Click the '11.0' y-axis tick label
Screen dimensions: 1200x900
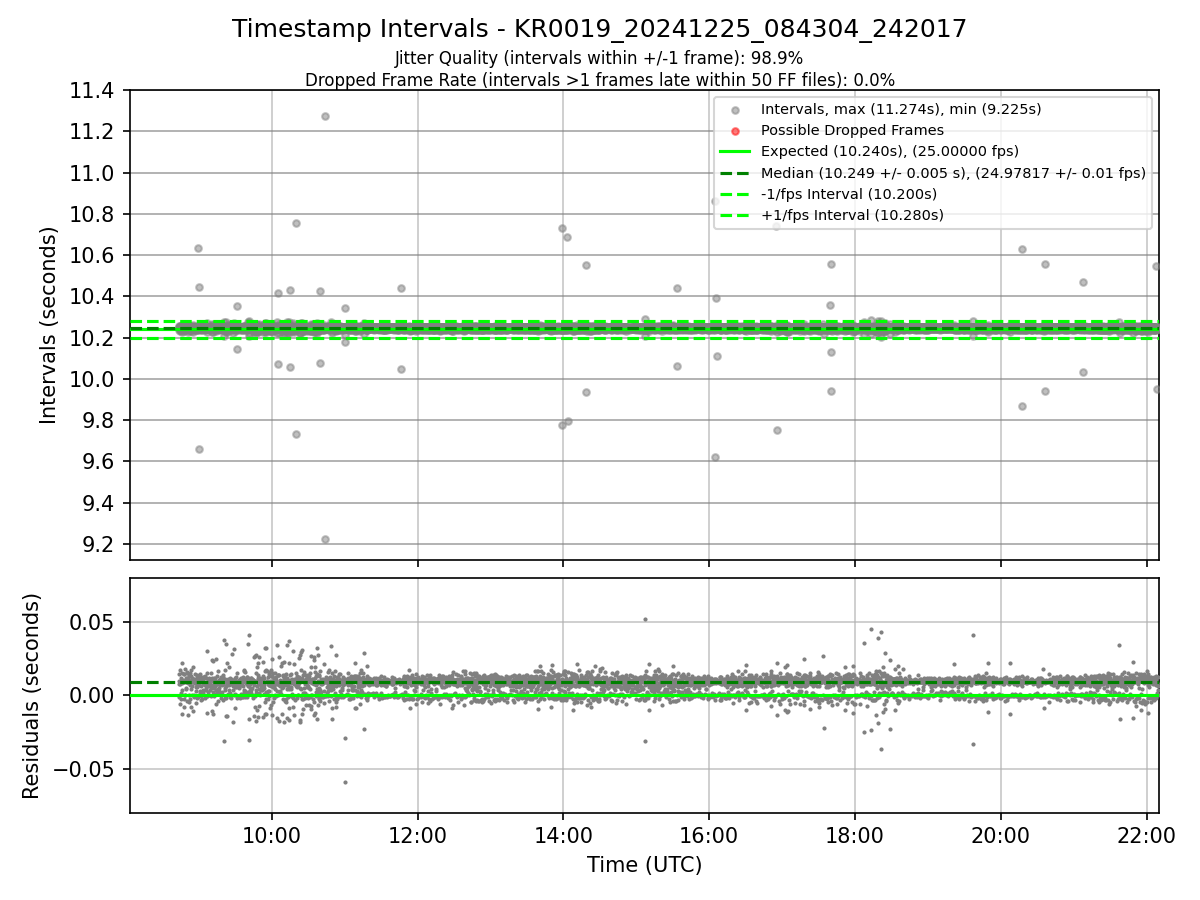tap(94, 173)
